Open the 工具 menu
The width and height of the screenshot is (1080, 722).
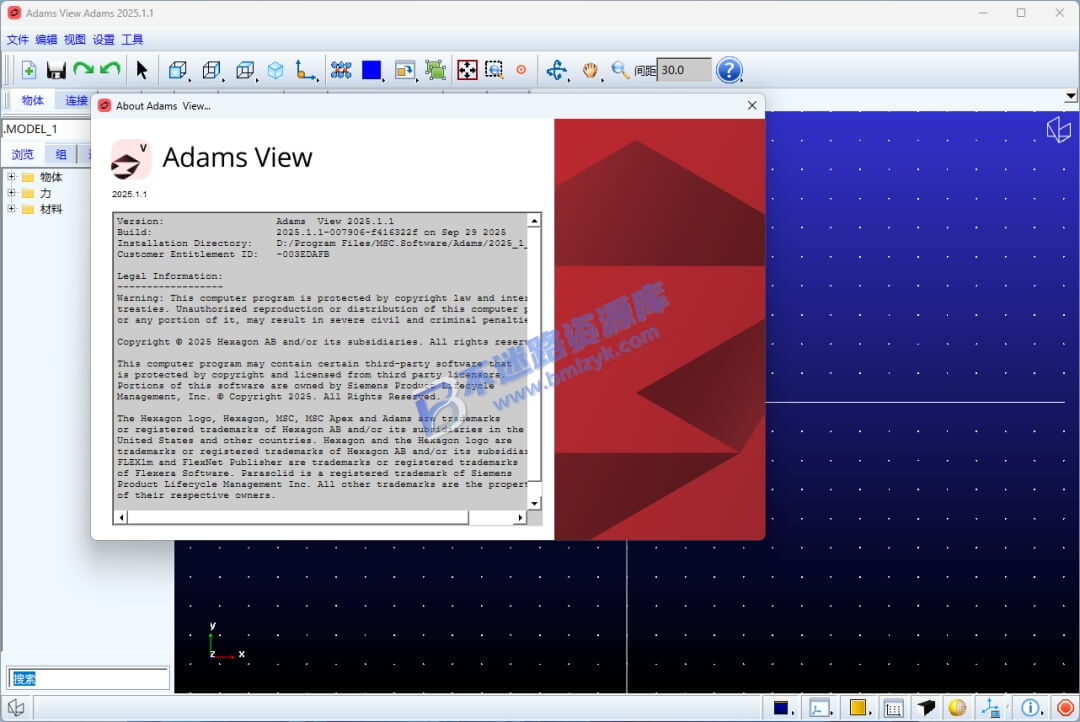click(132, 39)
